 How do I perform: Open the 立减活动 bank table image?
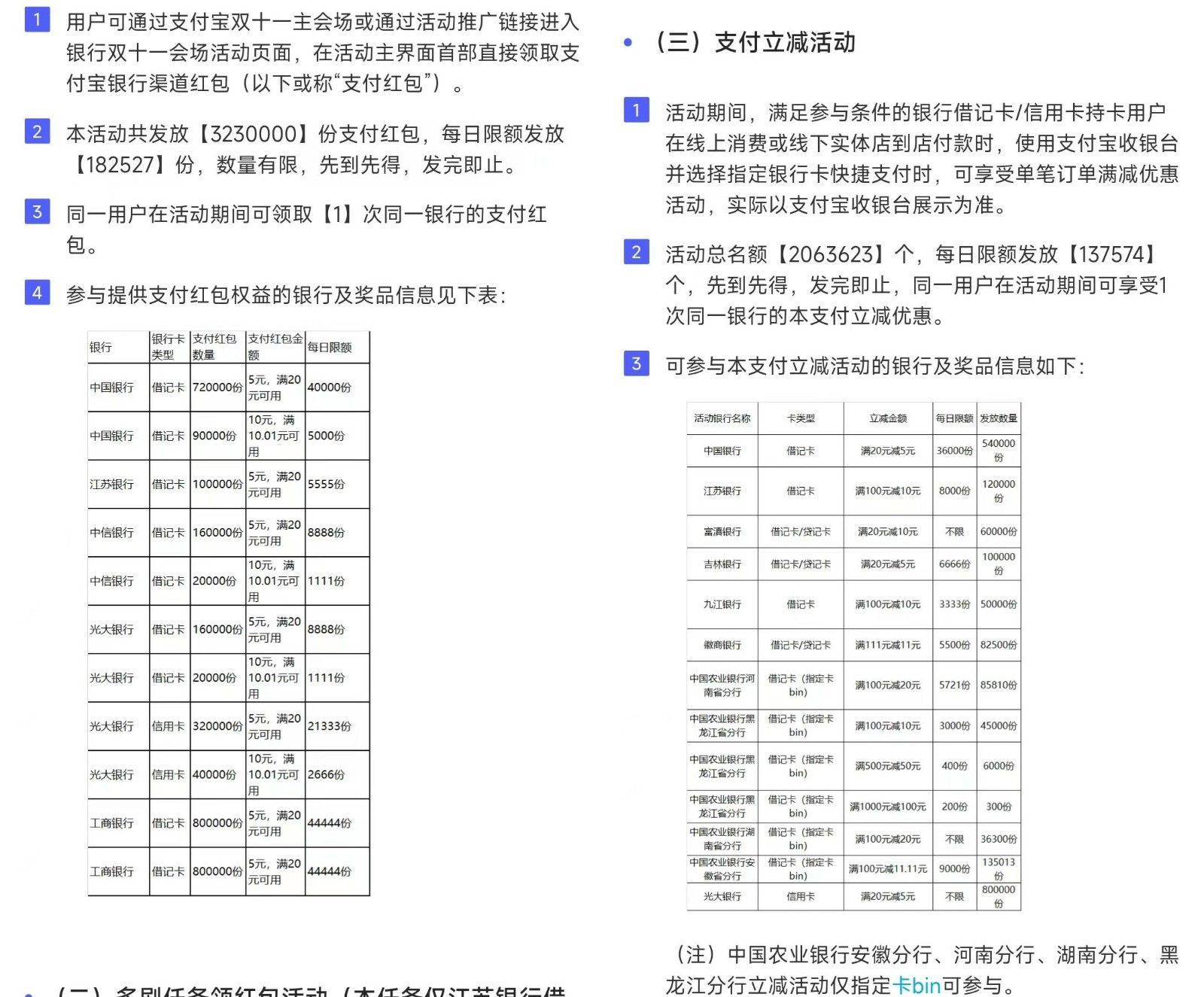pos(853,656)
